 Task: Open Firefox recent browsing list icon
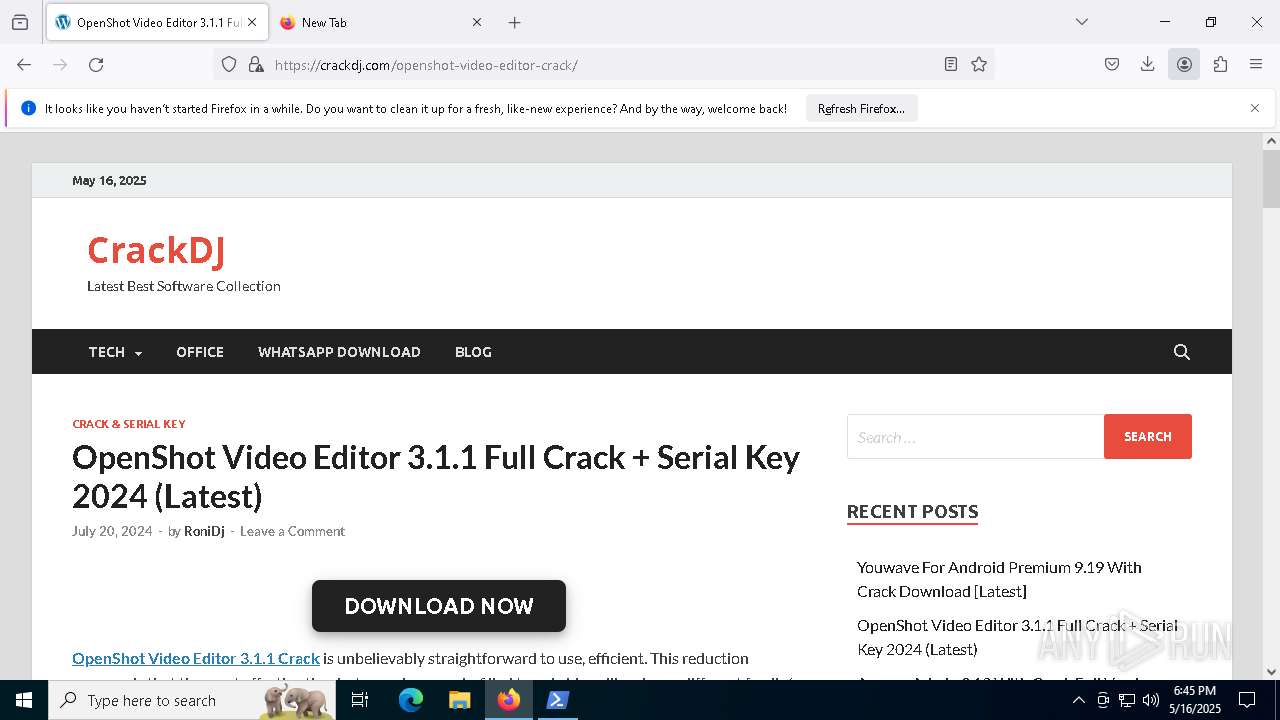(x=20, y=22)
